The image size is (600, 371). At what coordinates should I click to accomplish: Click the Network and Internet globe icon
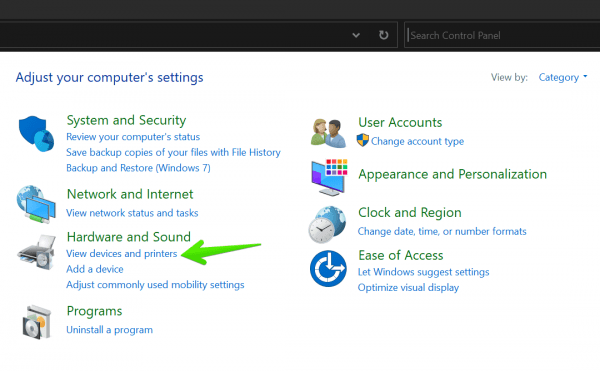(x=36, y=204)
